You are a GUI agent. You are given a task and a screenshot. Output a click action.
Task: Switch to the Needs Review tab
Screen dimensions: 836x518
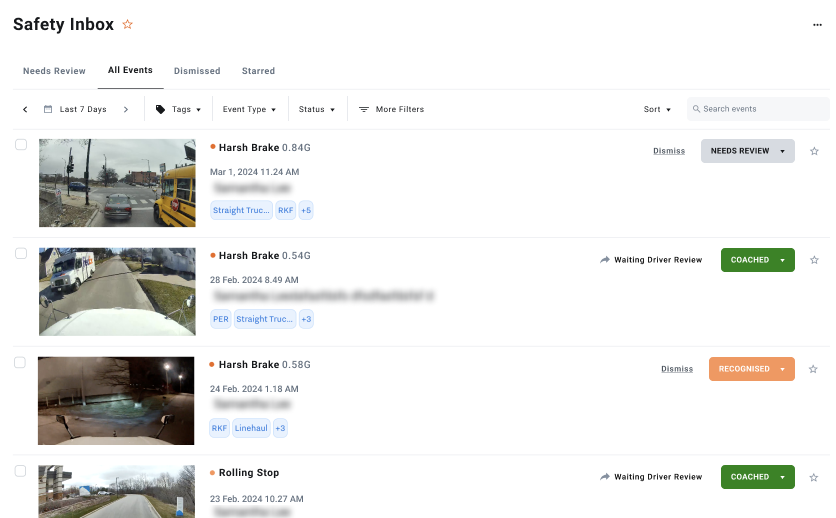point(54,71)
